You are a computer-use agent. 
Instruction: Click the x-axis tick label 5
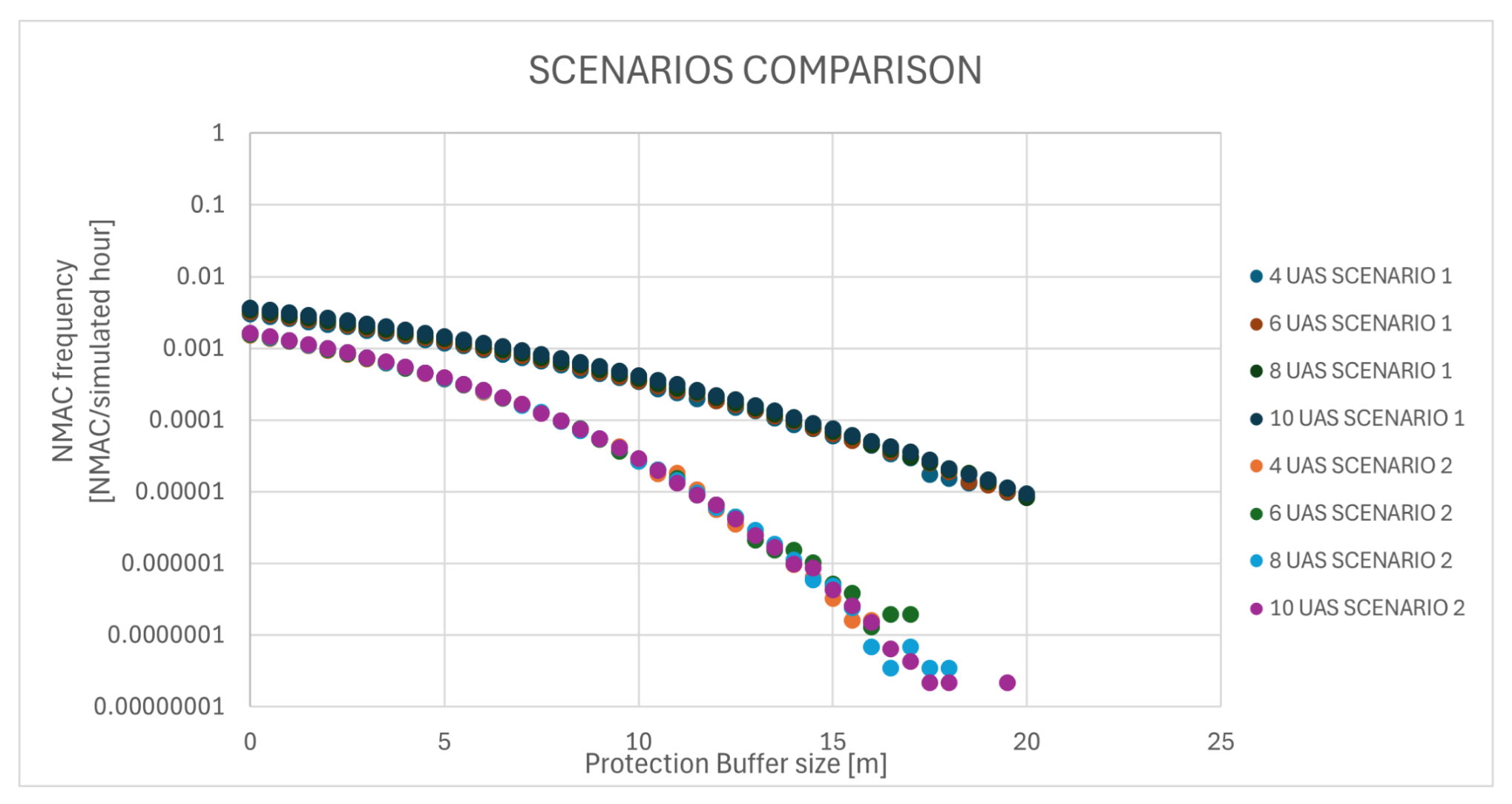[x=444, y=742]
